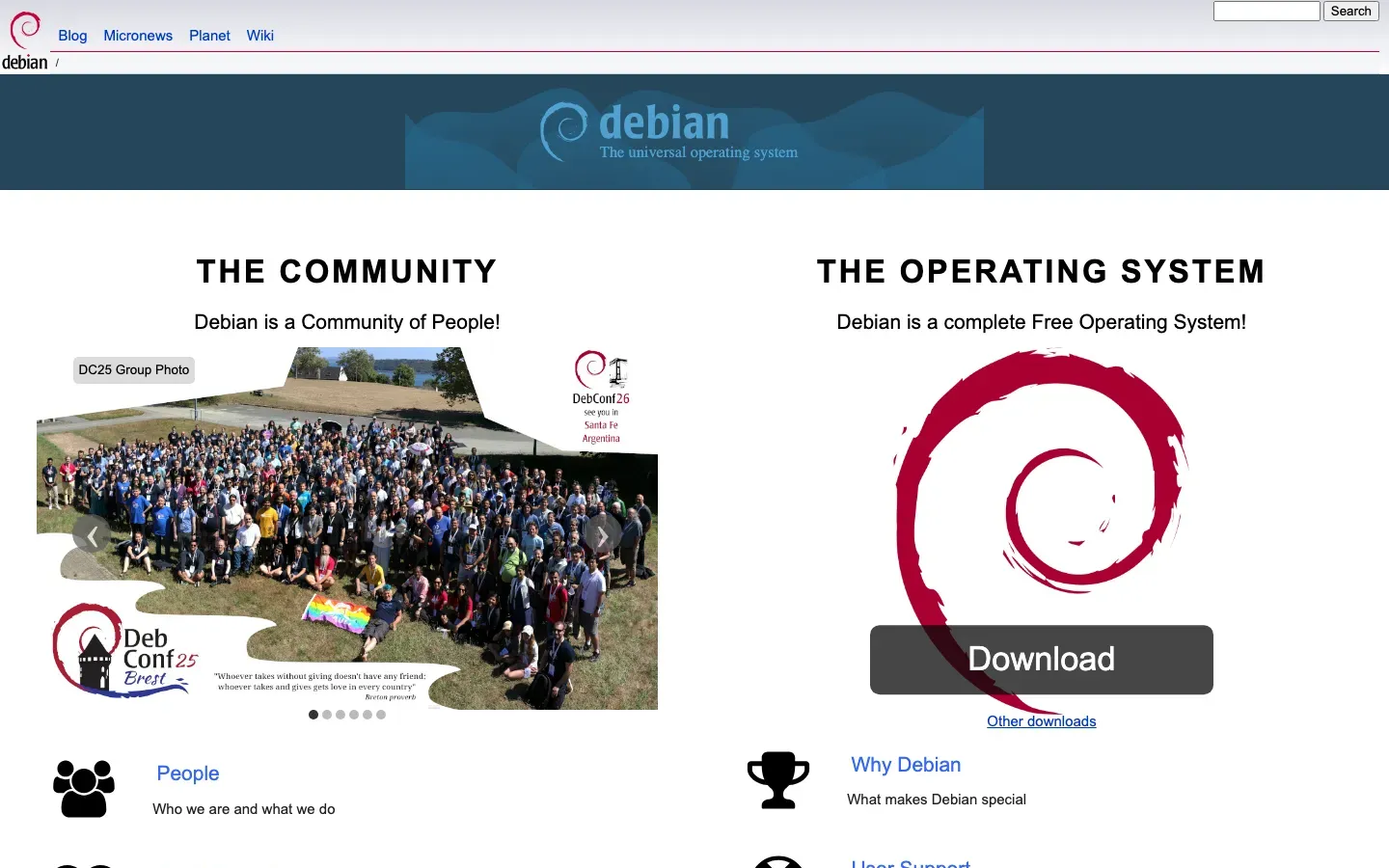The width and height of the screenshot is (1389, 868).
Task: Focus the search text field
Action: [x=1266, y=11]
